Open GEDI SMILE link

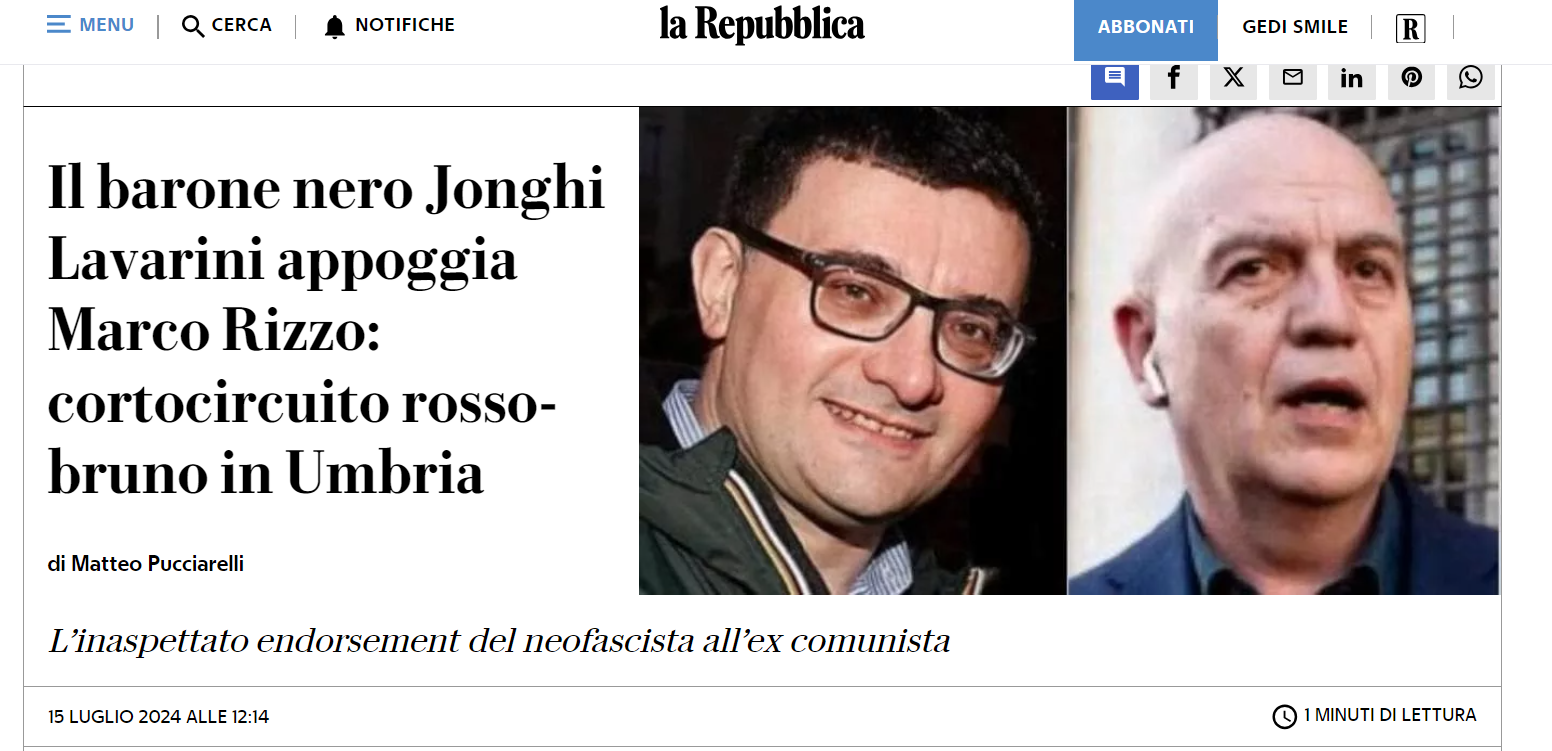coord(1295,28)
